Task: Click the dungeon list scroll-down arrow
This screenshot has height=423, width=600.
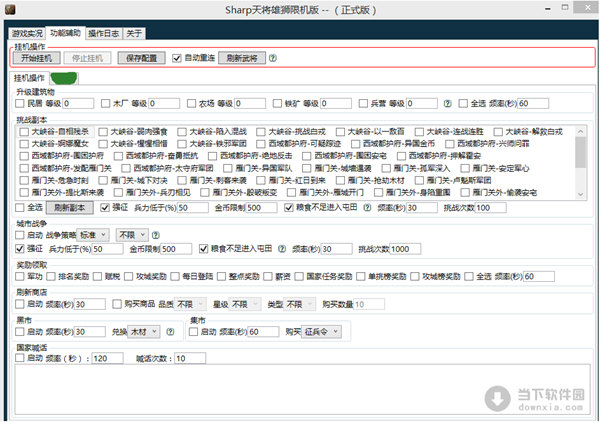Action: 580,194
